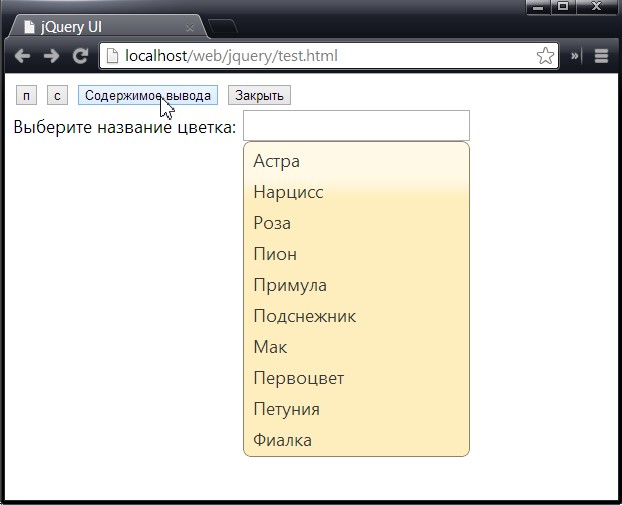The width and height of the screenshot is (622, 505).
Task: Focus the flower name input field
Action: pyautogui.click(x=356, y=126)
